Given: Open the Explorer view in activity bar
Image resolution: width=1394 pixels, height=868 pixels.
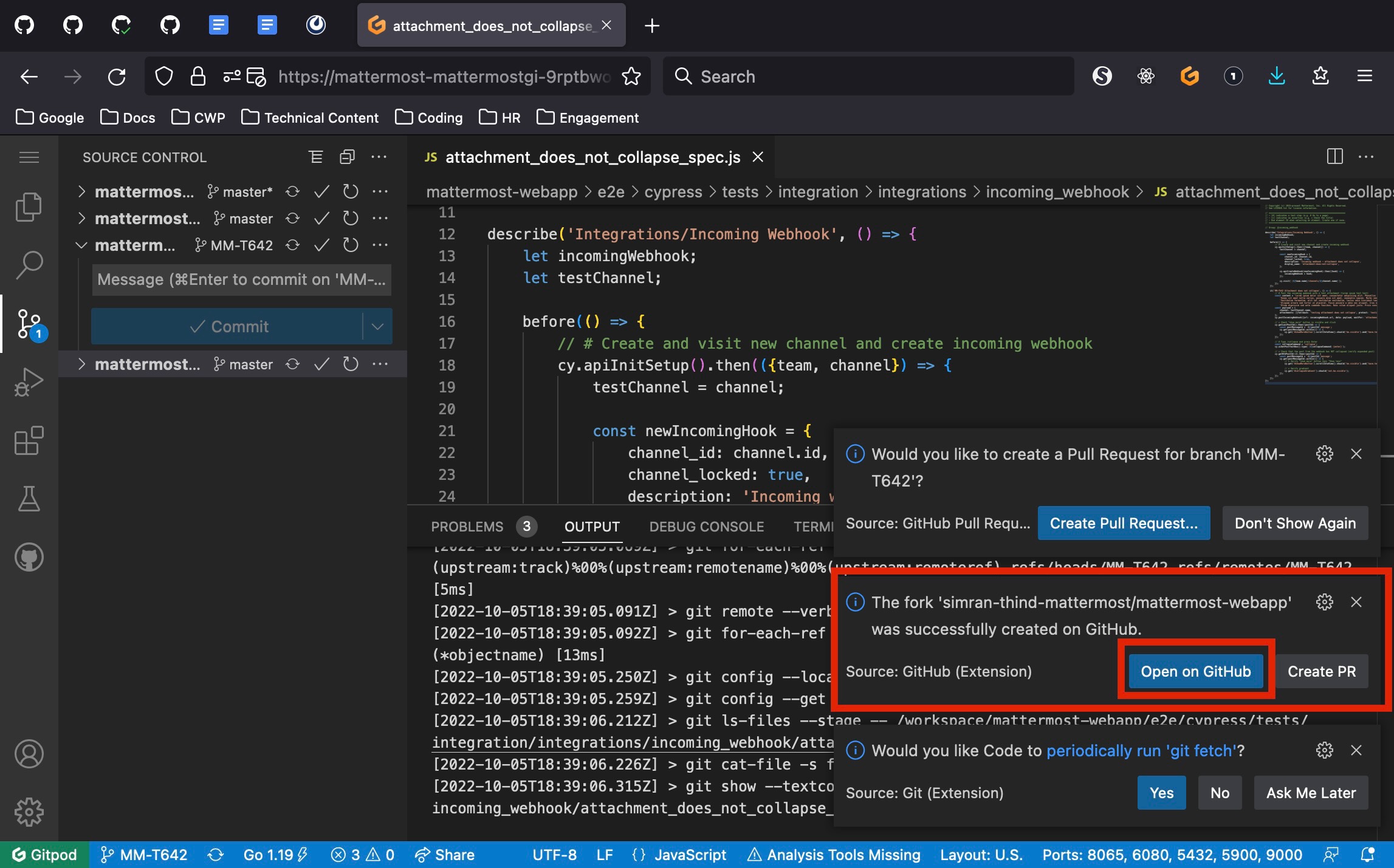Looking at the screenshot, I should click(29, 207).
